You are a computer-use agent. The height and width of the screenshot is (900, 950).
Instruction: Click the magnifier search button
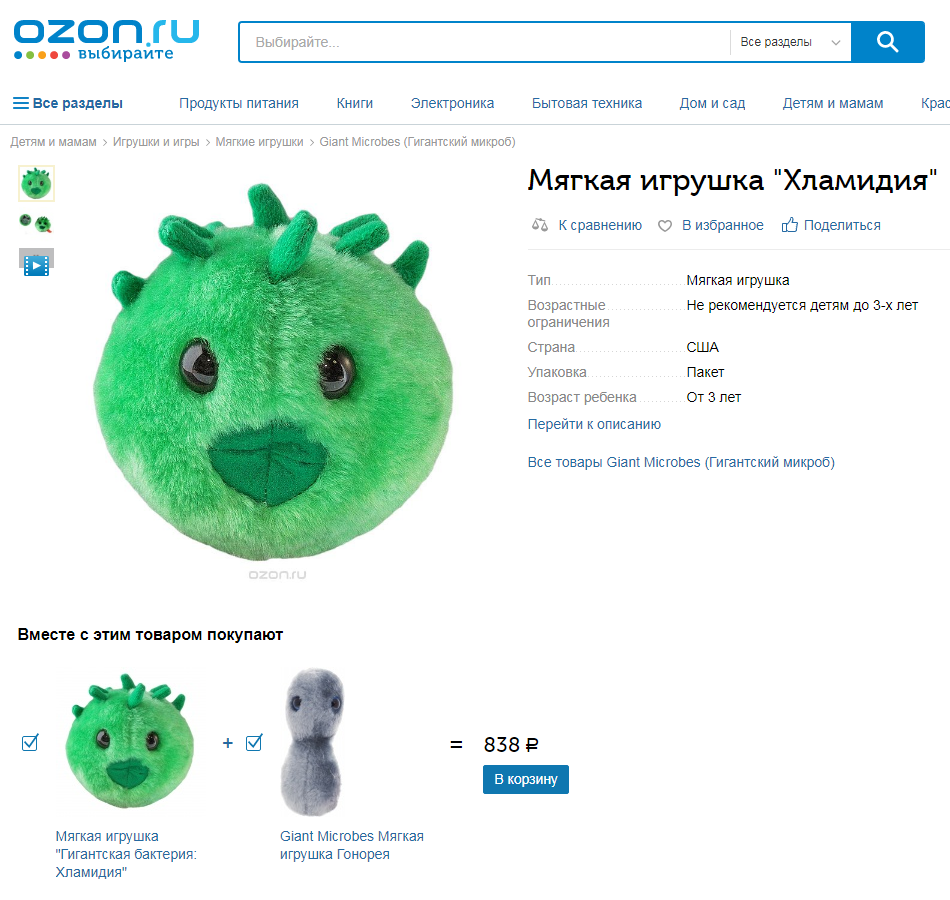[887, 42]
